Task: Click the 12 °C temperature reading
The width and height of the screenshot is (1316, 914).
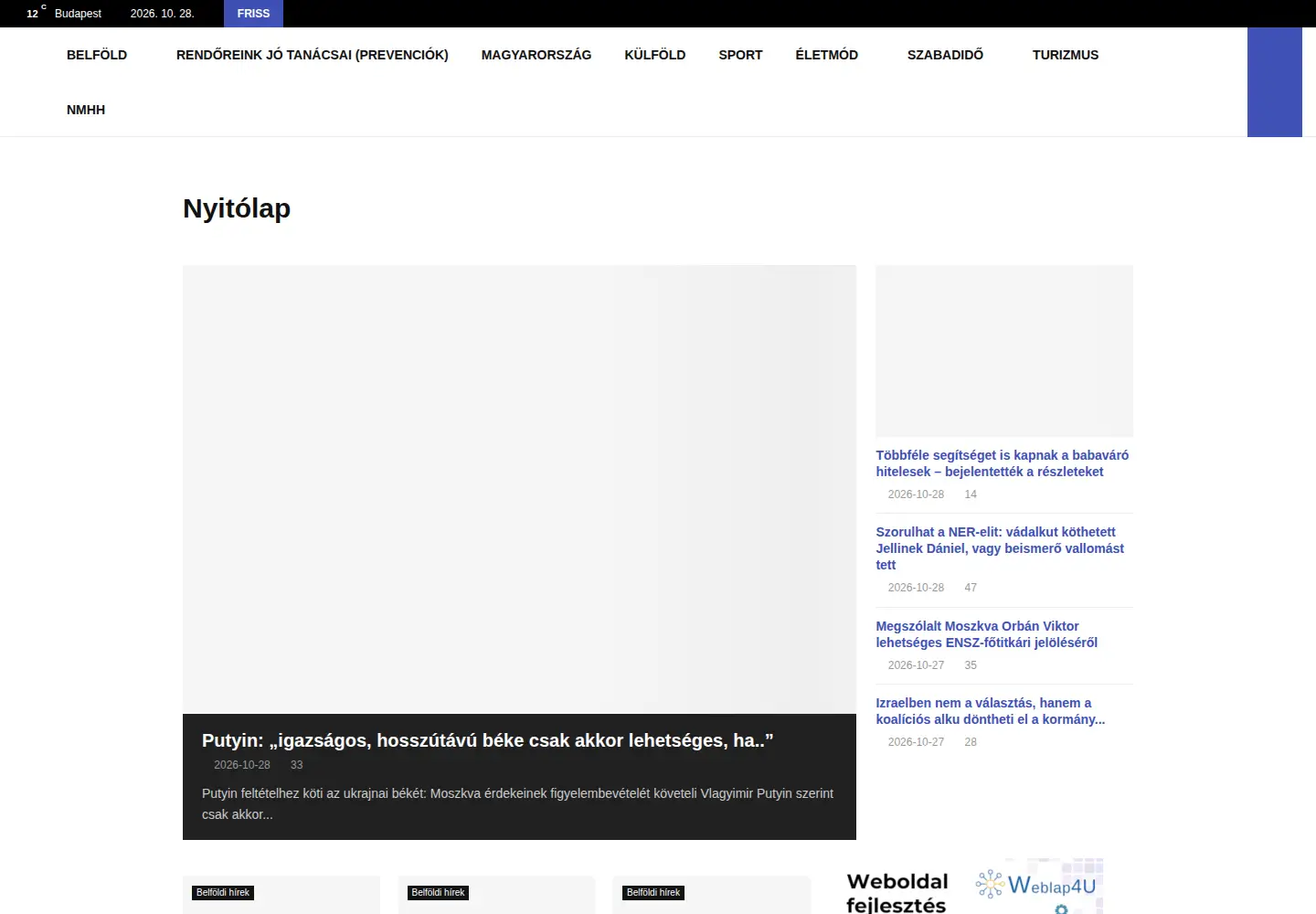Action: pyautogui.click(x=36, y=13)
